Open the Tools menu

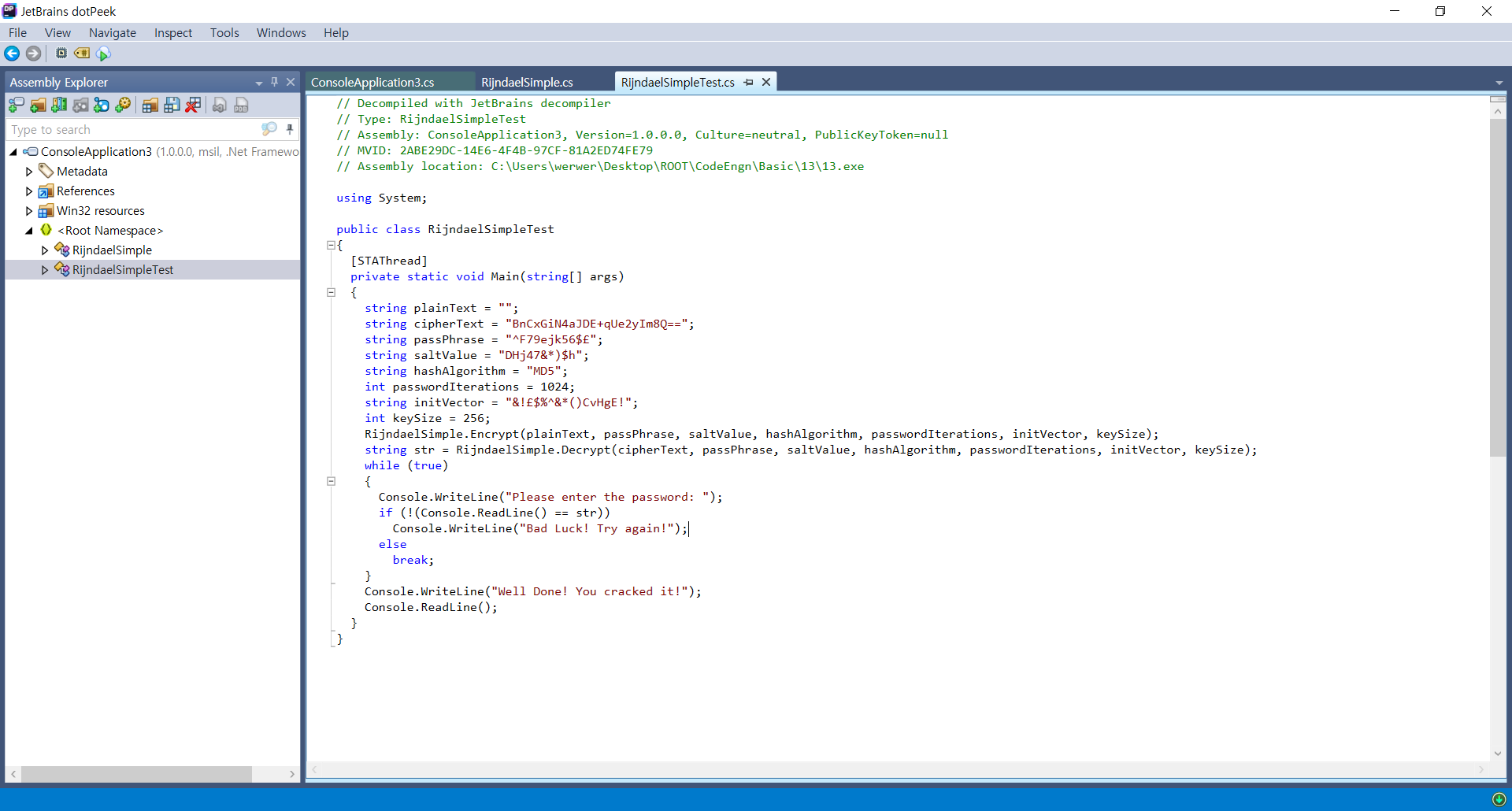pos(224,32)
